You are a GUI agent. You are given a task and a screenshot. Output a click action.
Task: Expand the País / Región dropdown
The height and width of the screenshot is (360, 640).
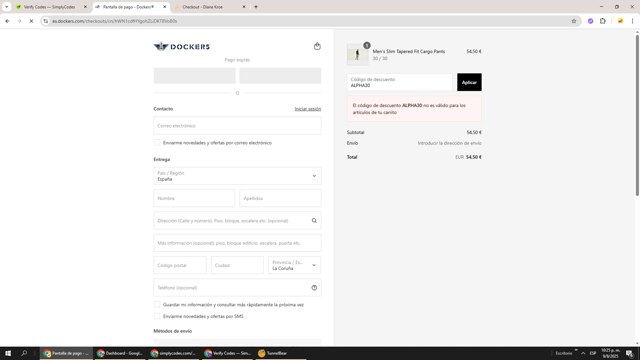(237, 176)
